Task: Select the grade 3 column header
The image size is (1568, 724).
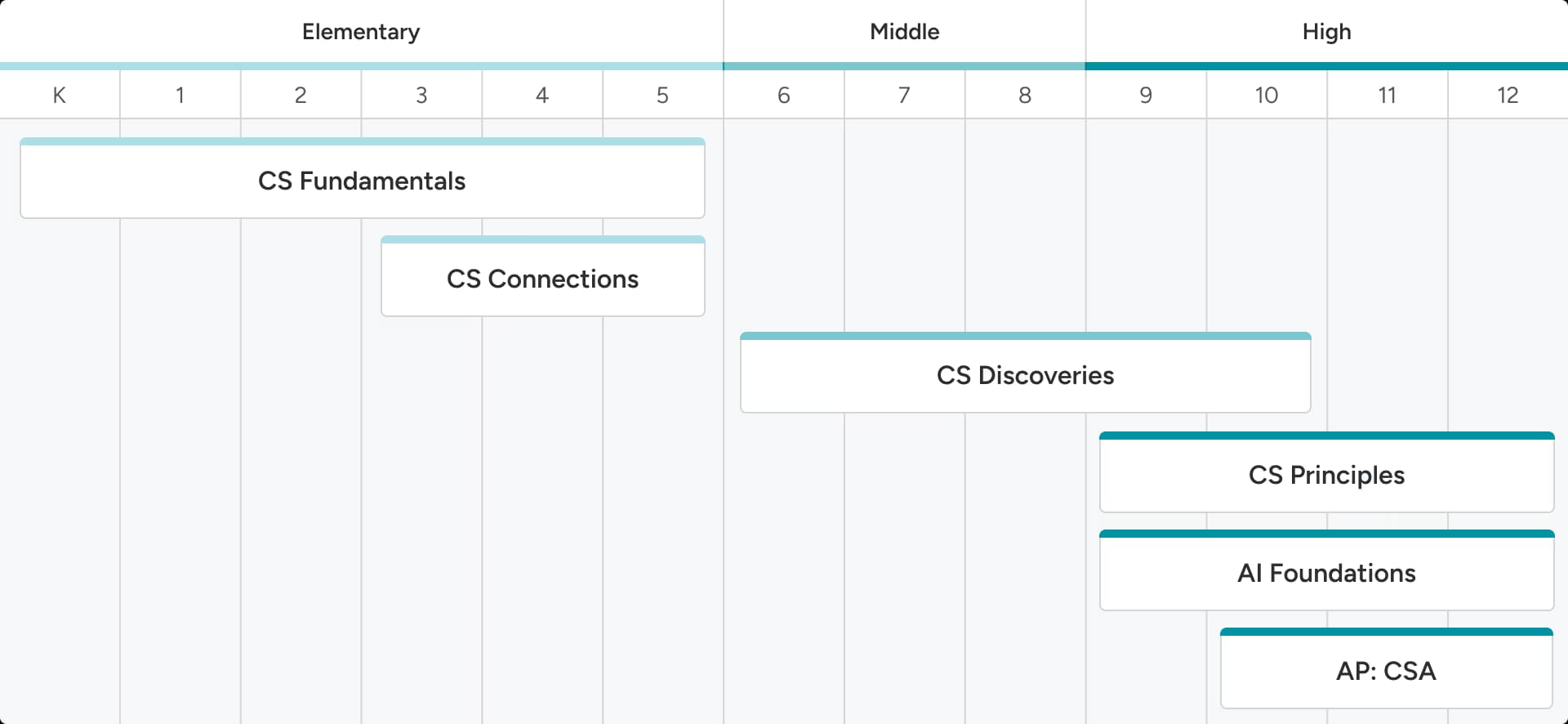Action: 421,96
